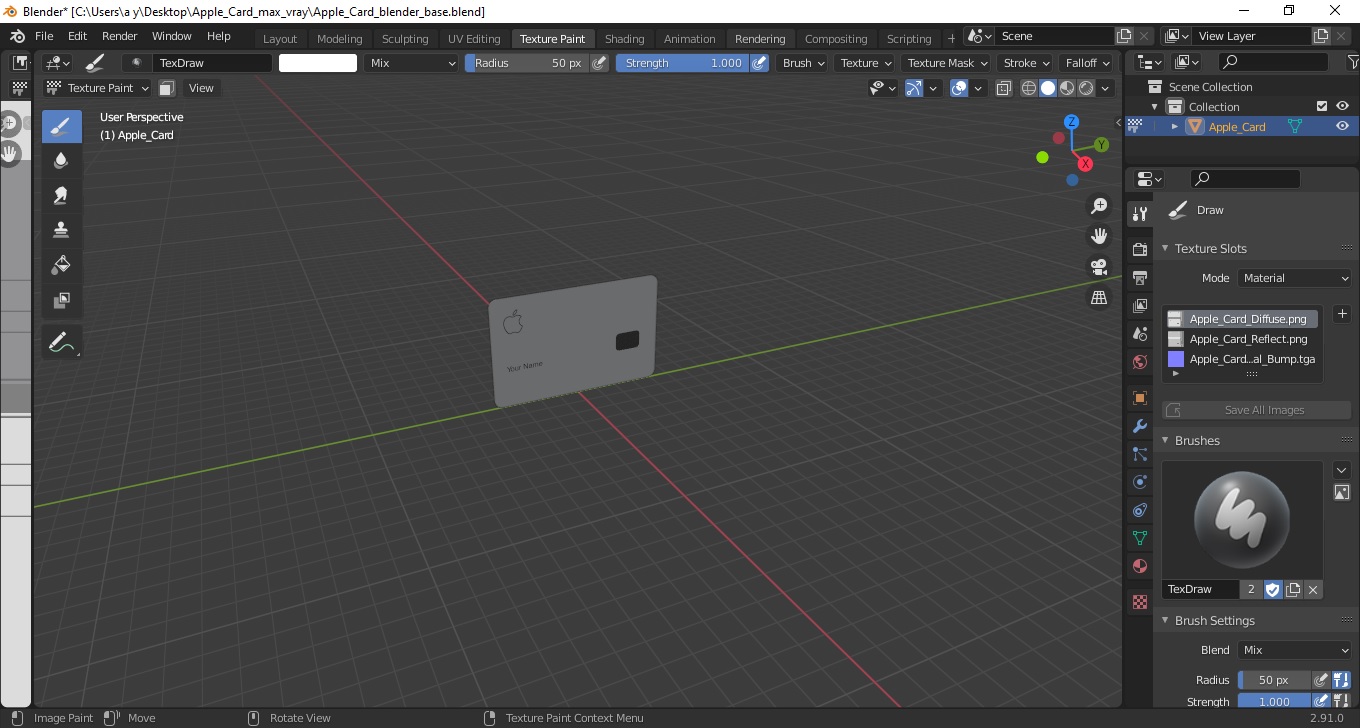Select the Mask tool
1360x728 pixels.
pos(61,300)
